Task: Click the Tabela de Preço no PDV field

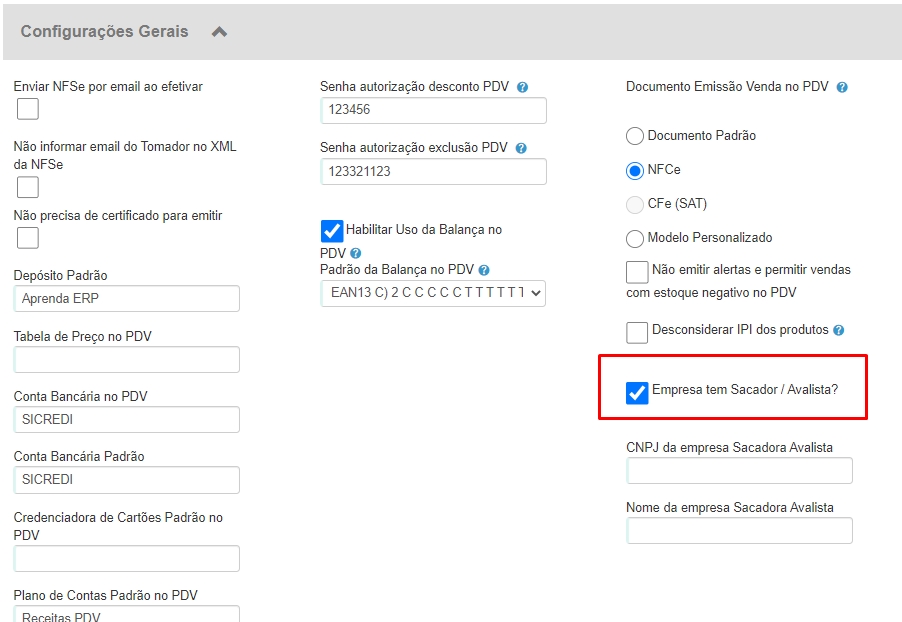Action: click(x=127, y=359)
